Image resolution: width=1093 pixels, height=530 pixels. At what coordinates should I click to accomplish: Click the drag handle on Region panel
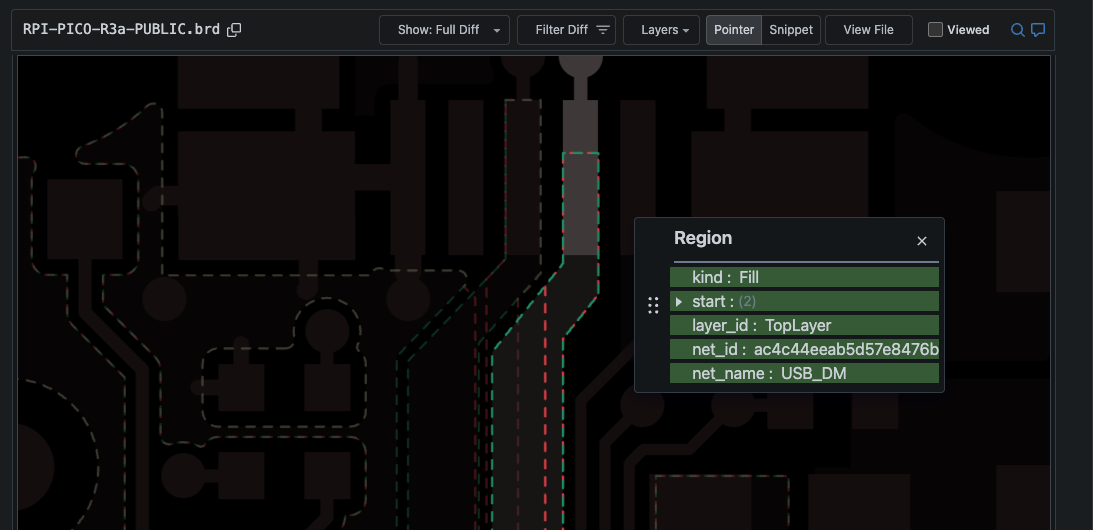[652, 305]
